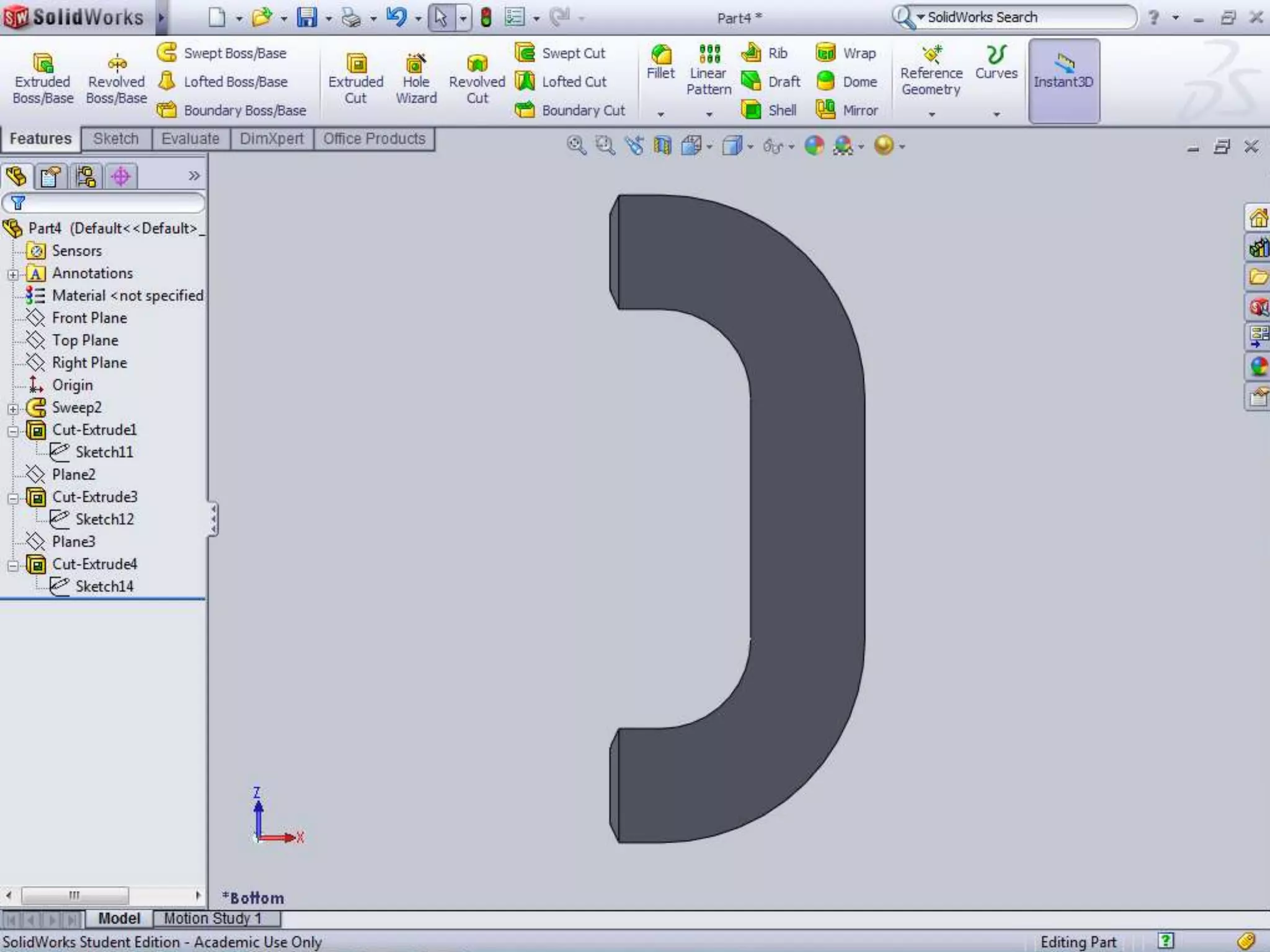Click the Fillet feature icon
The image size is (1270, 952).
tap(660, 62)
